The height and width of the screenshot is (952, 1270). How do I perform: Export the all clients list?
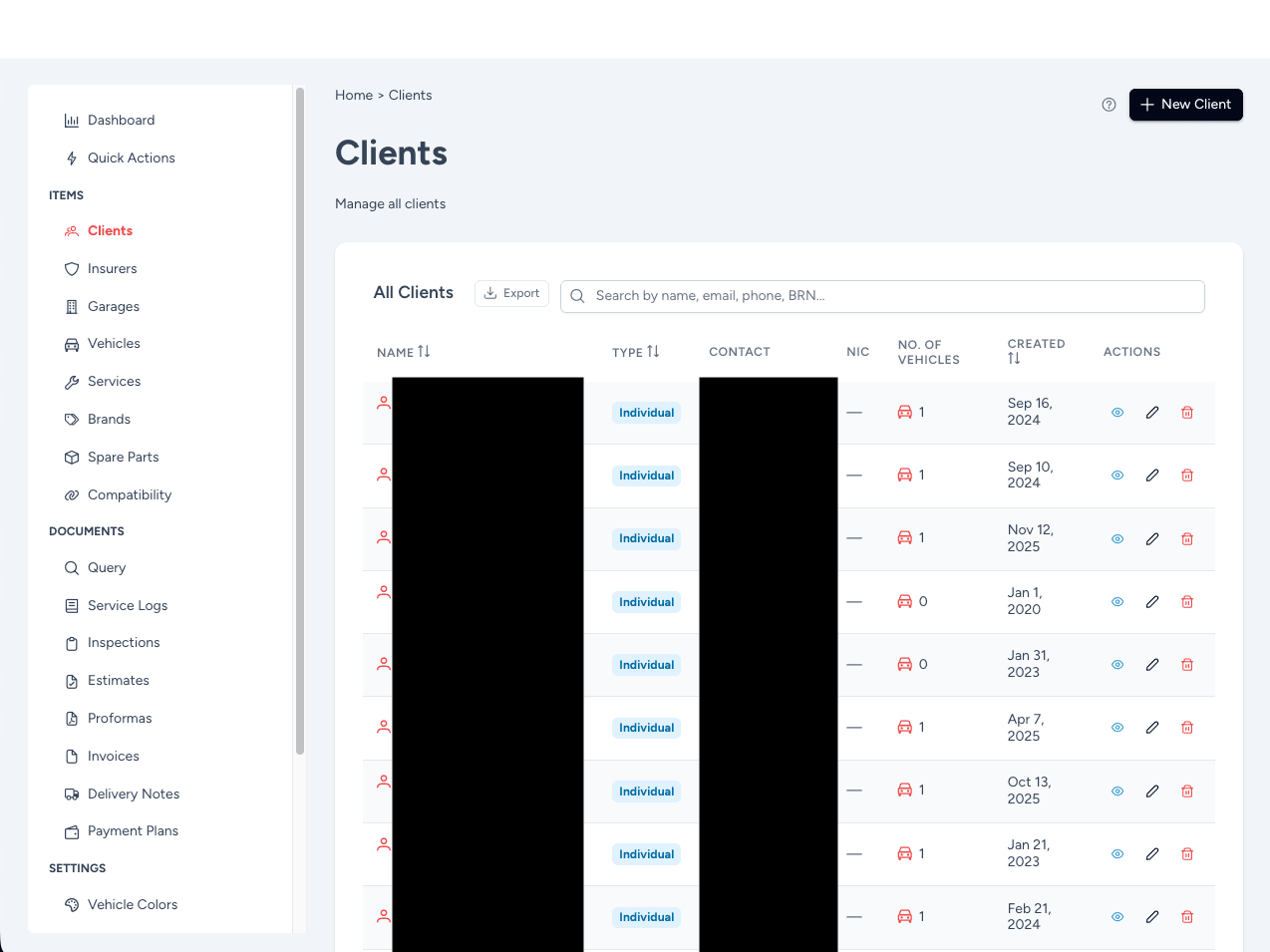(511, 293)
